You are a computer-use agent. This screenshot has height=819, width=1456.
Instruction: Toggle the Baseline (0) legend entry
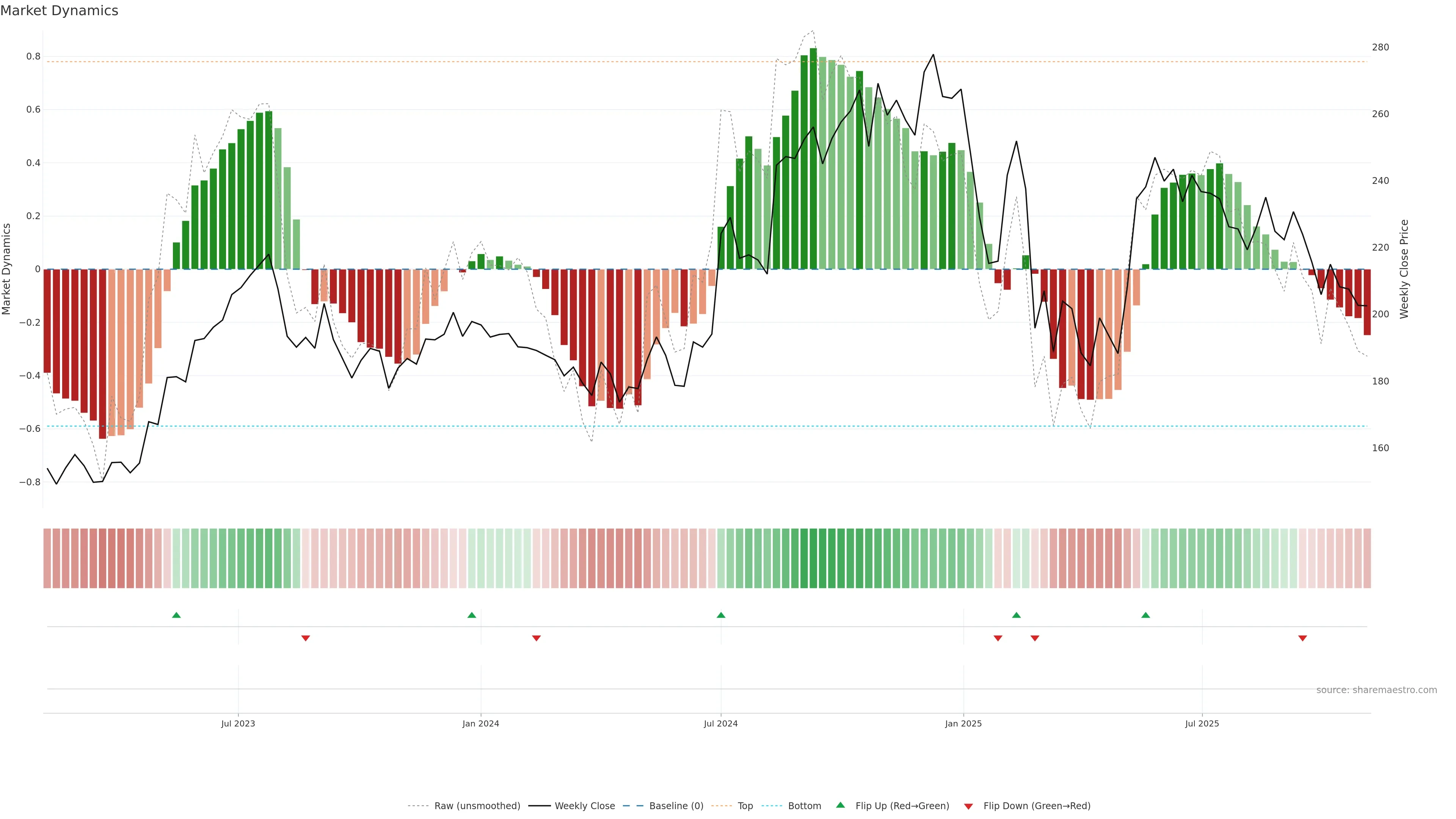[676, 806]
